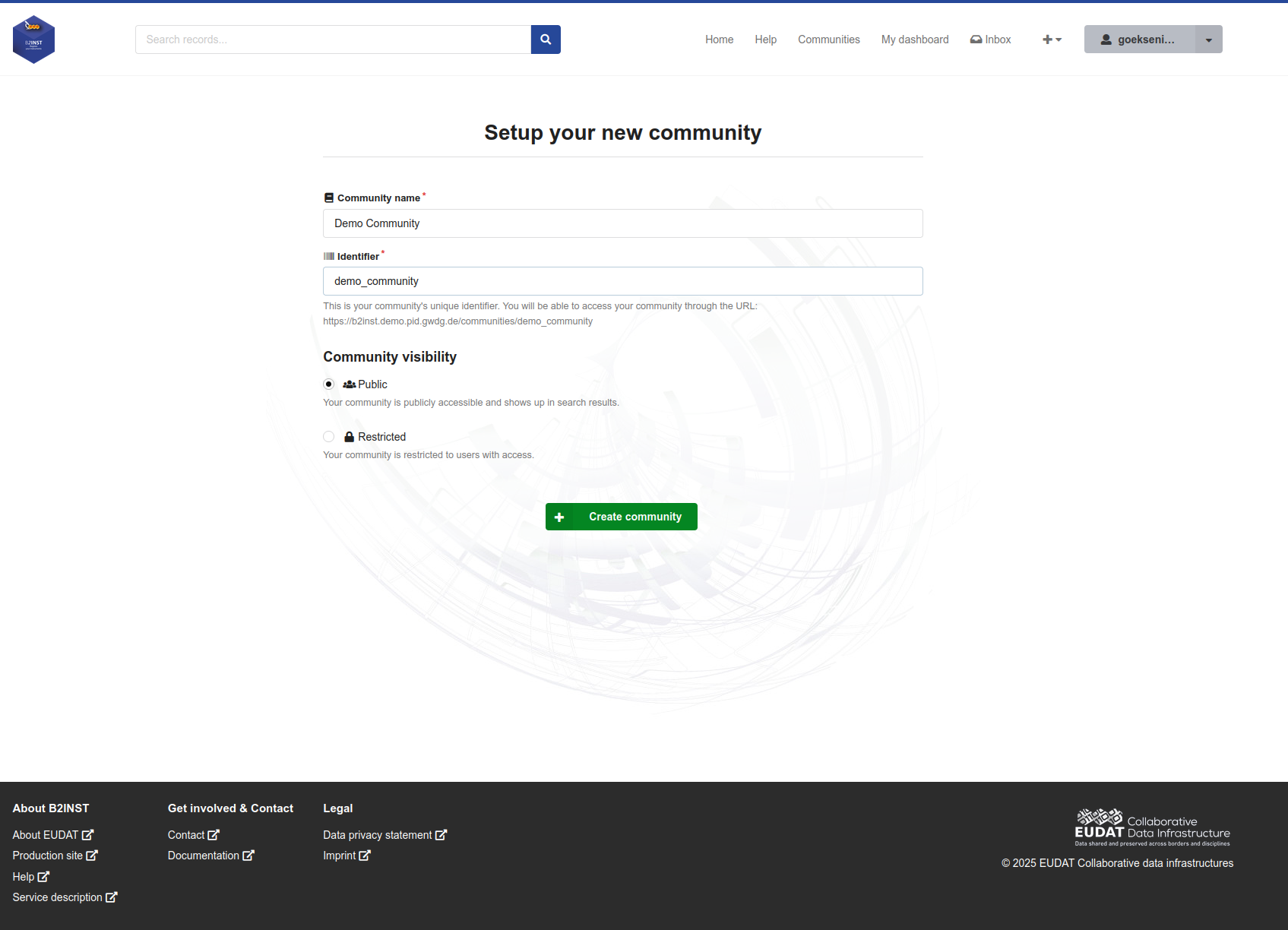Click the barcode icon by Identifier

tap(329, 257)
